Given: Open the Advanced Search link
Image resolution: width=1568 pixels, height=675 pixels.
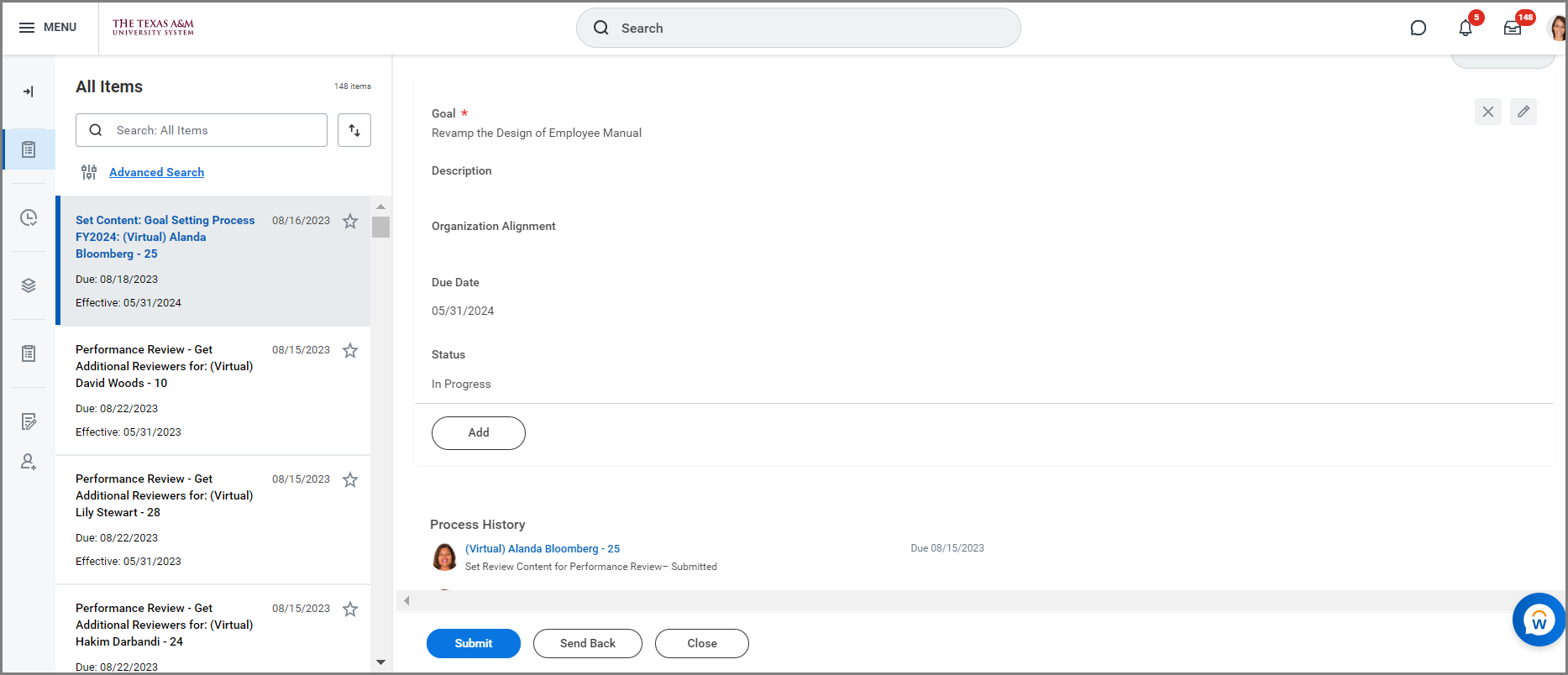Looking at the screenshot, I should click(156, 172).
